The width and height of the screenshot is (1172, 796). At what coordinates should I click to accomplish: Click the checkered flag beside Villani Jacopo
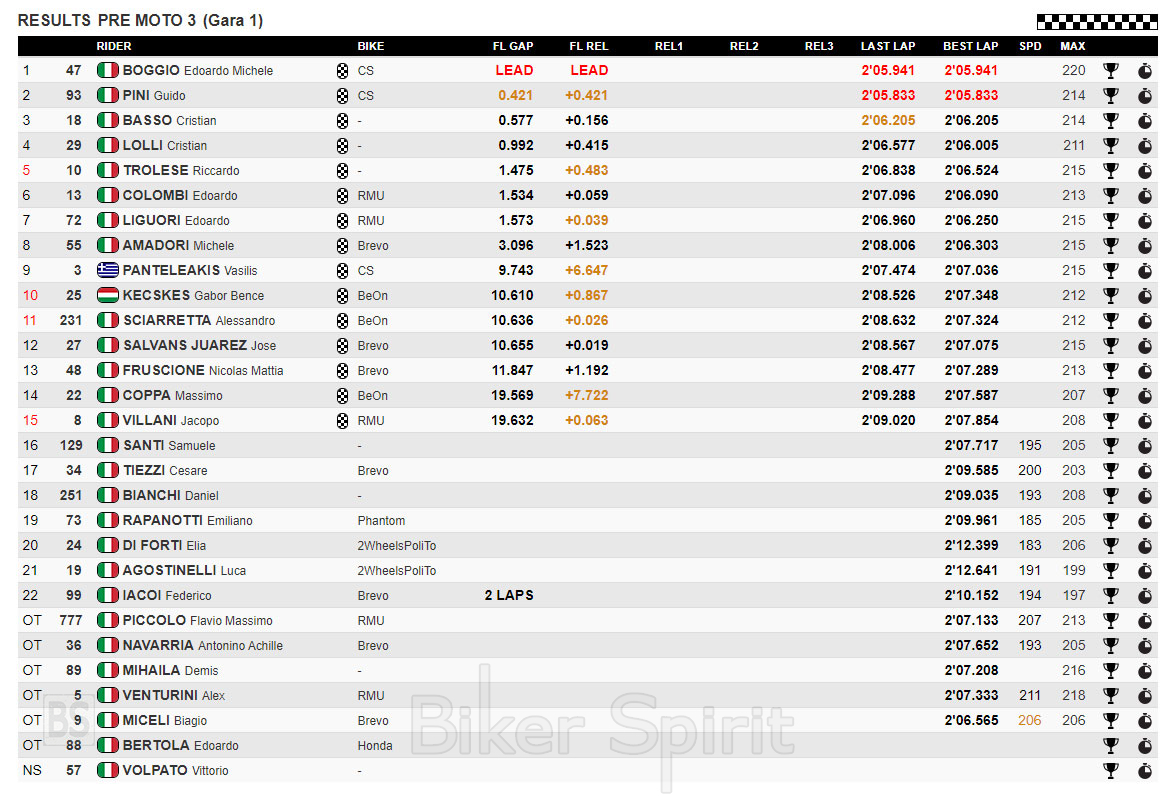point(342,420)
